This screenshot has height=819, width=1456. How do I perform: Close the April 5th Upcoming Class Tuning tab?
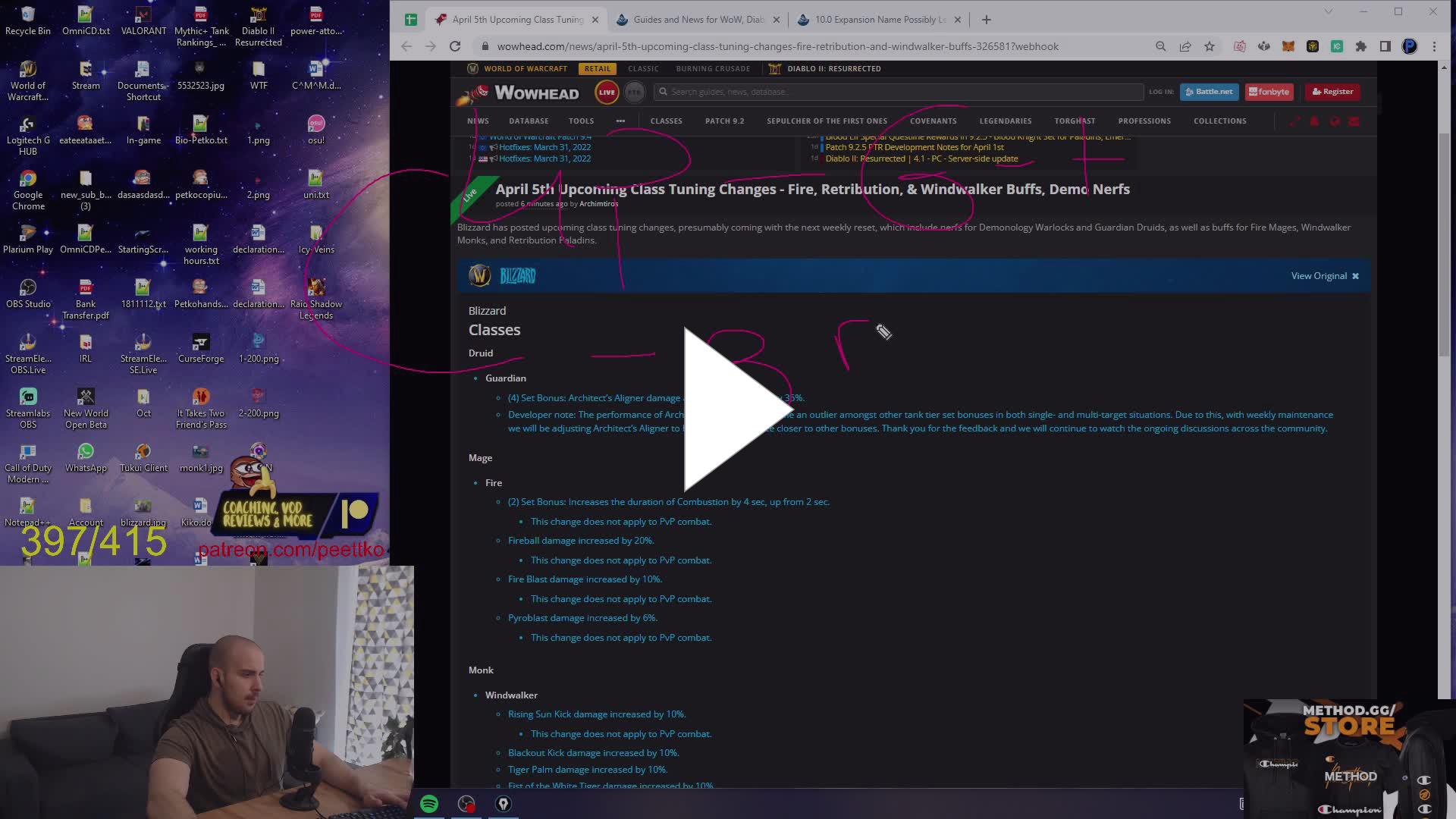pos(595,20)
